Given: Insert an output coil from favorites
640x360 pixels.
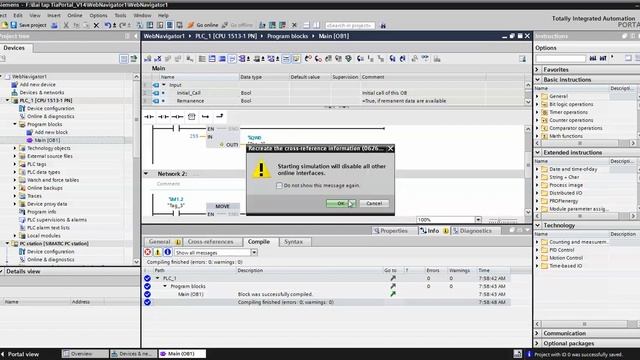Looking at the screenshot, I should [177, 117].
